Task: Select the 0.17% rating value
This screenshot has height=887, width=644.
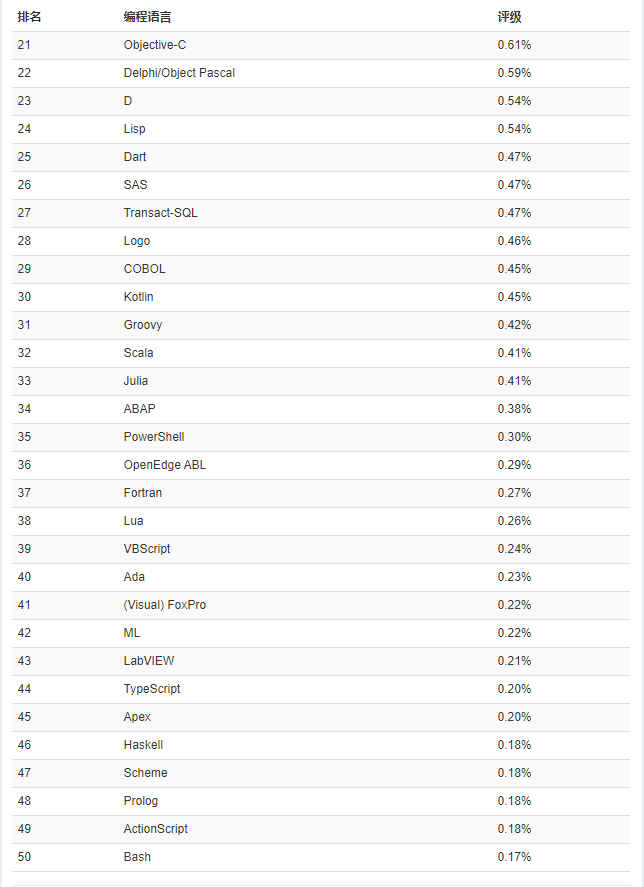Action: coord(514,857)
